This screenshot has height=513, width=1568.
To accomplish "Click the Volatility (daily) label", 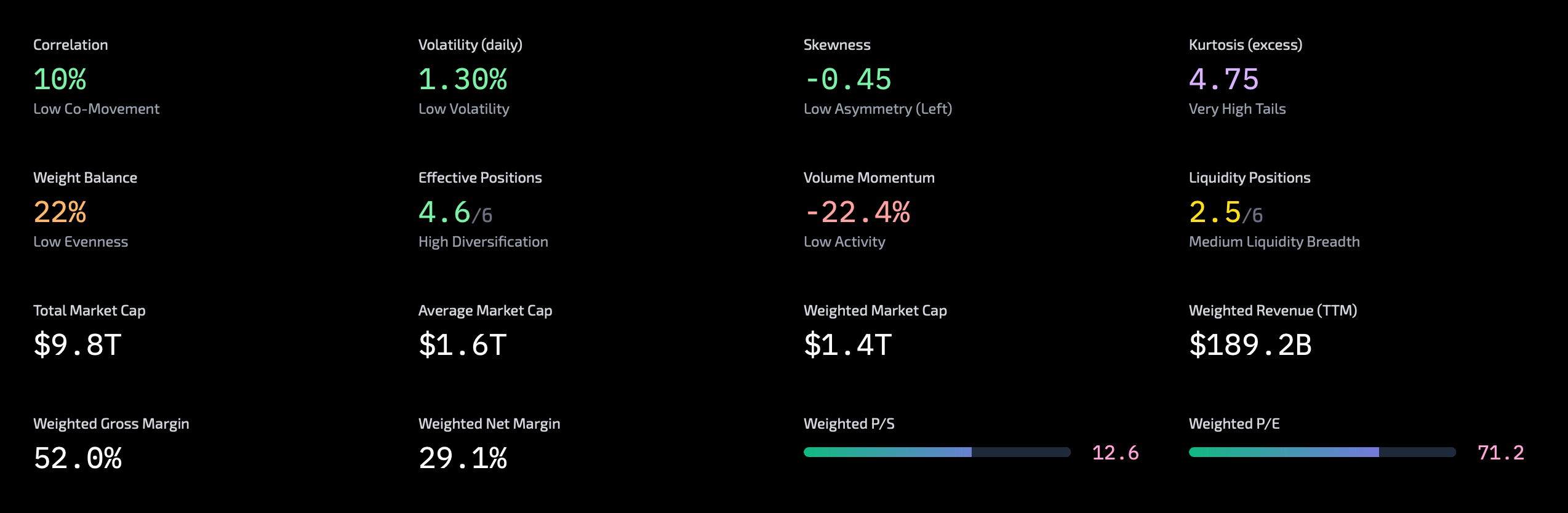I will click(x=470, y=45).
